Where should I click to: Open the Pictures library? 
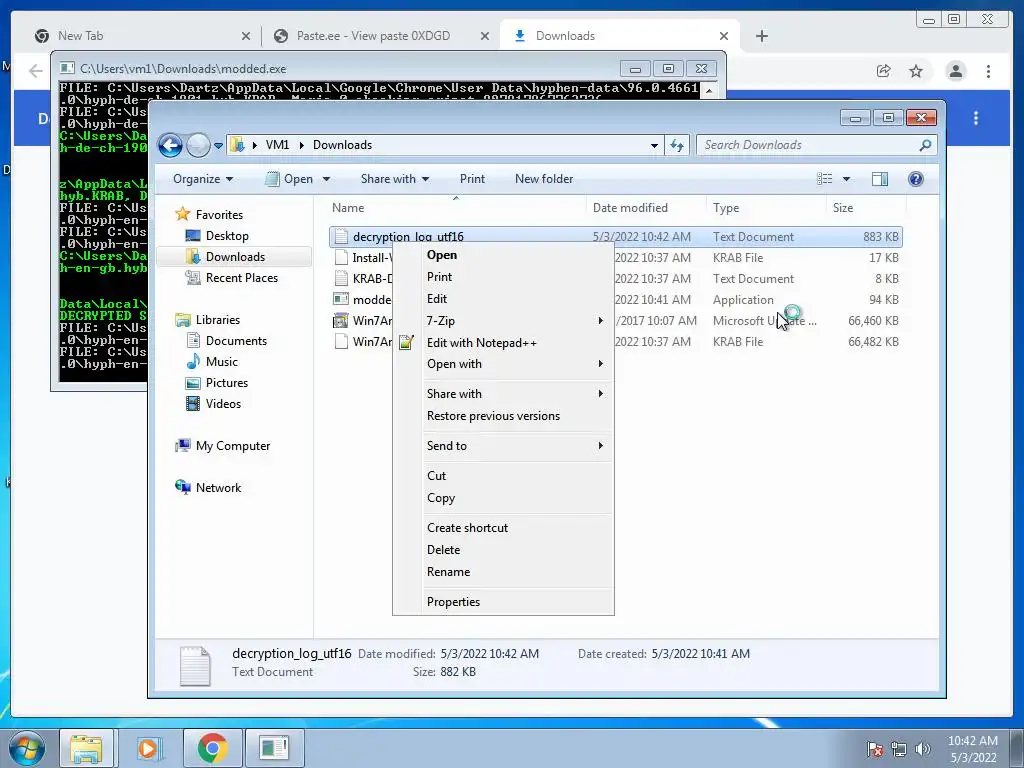click(227, 383)
